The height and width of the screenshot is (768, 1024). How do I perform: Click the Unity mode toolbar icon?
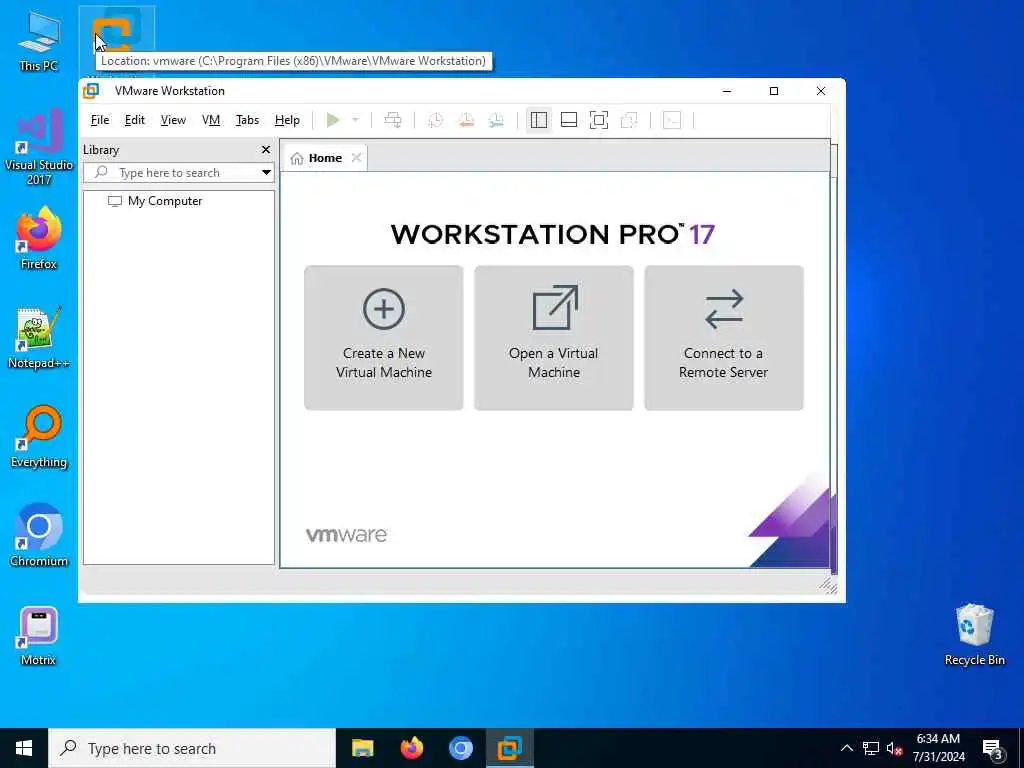[629, 120]
